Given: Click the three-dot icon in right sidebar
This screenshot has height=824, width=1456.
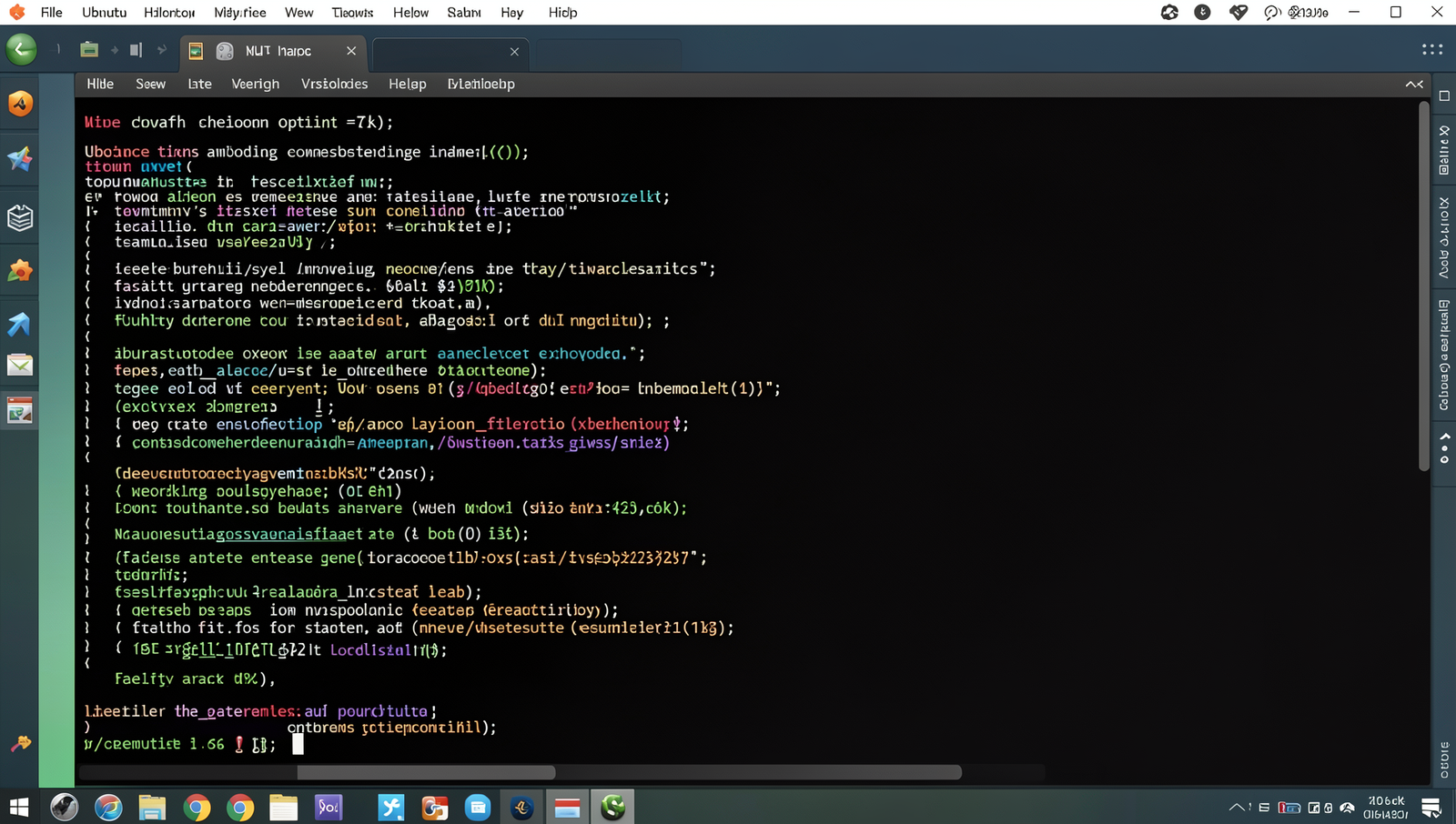Looking at the screenshot, I should pos(1444,448).
